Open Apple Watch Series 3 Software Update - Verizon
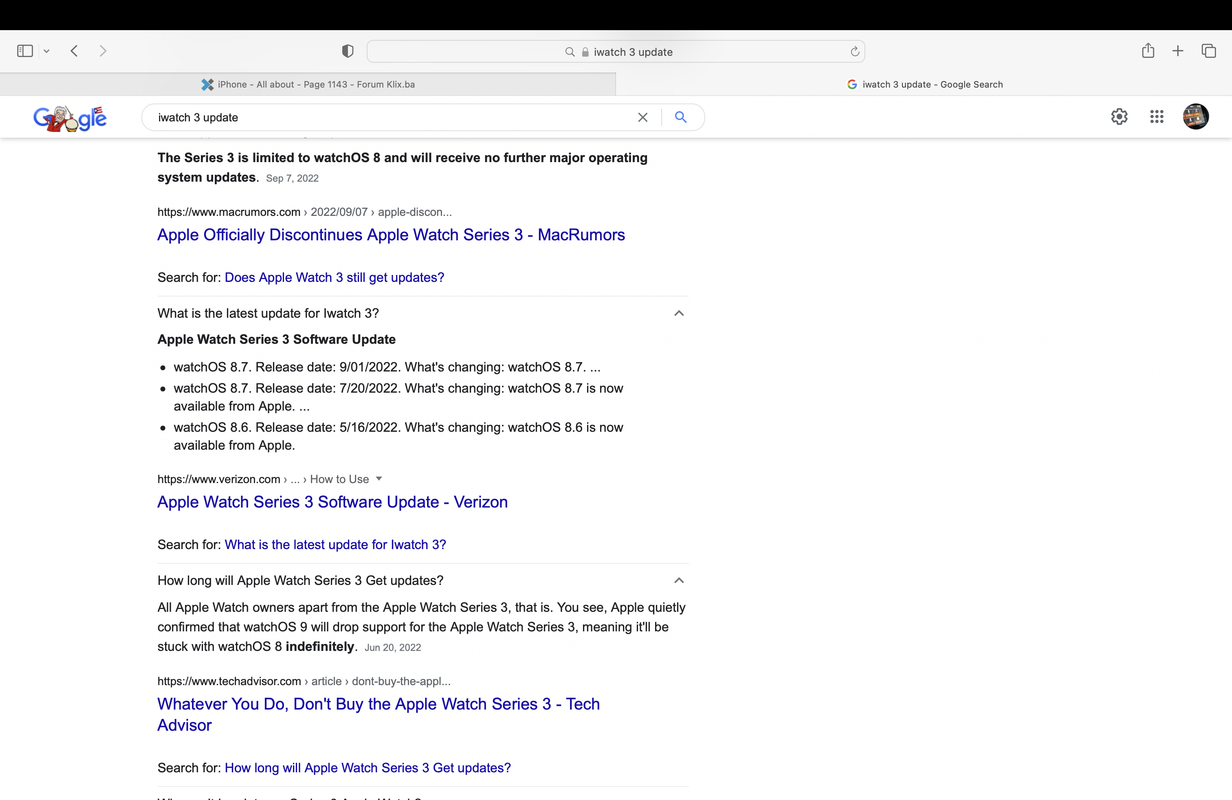This screenshot has width=1232, height=800. pos(332,502)
